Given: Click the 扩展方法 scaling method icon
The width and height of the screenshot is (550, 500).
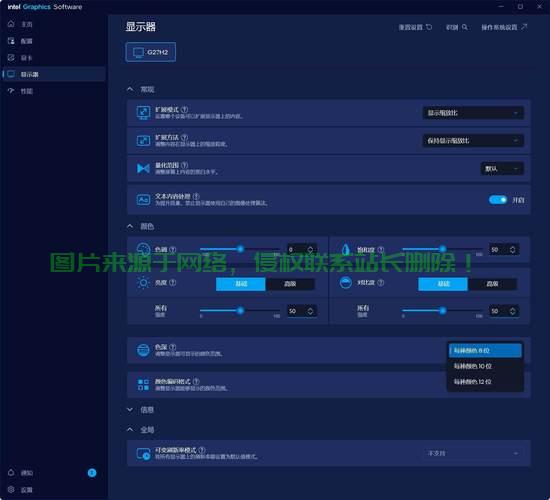Looking at the screenshot, I should point(143,141).
